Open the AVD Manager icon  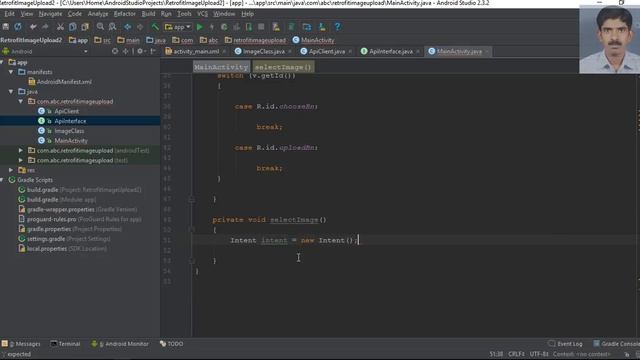[x=276, y=27]
